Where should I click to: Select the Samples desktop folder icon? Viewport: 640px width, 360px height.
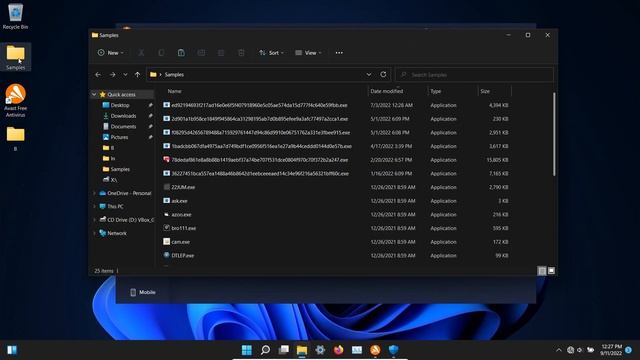tap(16, 57)
